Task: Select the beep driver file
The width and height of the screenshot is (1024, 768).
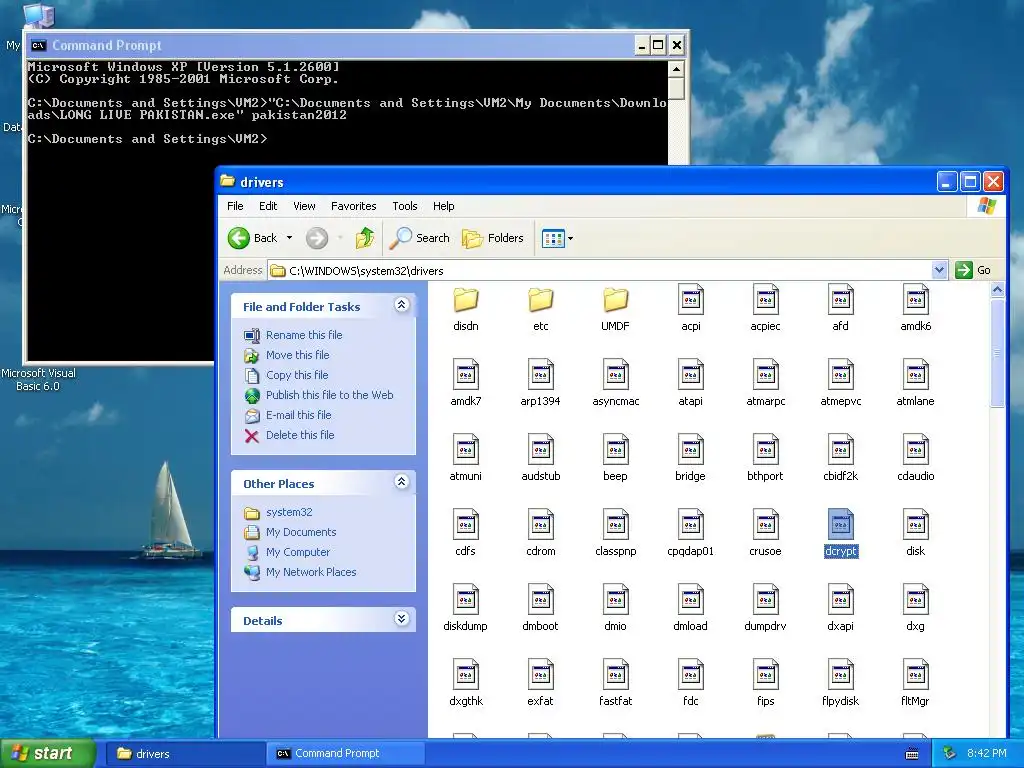Action: (x=615, y=449)
